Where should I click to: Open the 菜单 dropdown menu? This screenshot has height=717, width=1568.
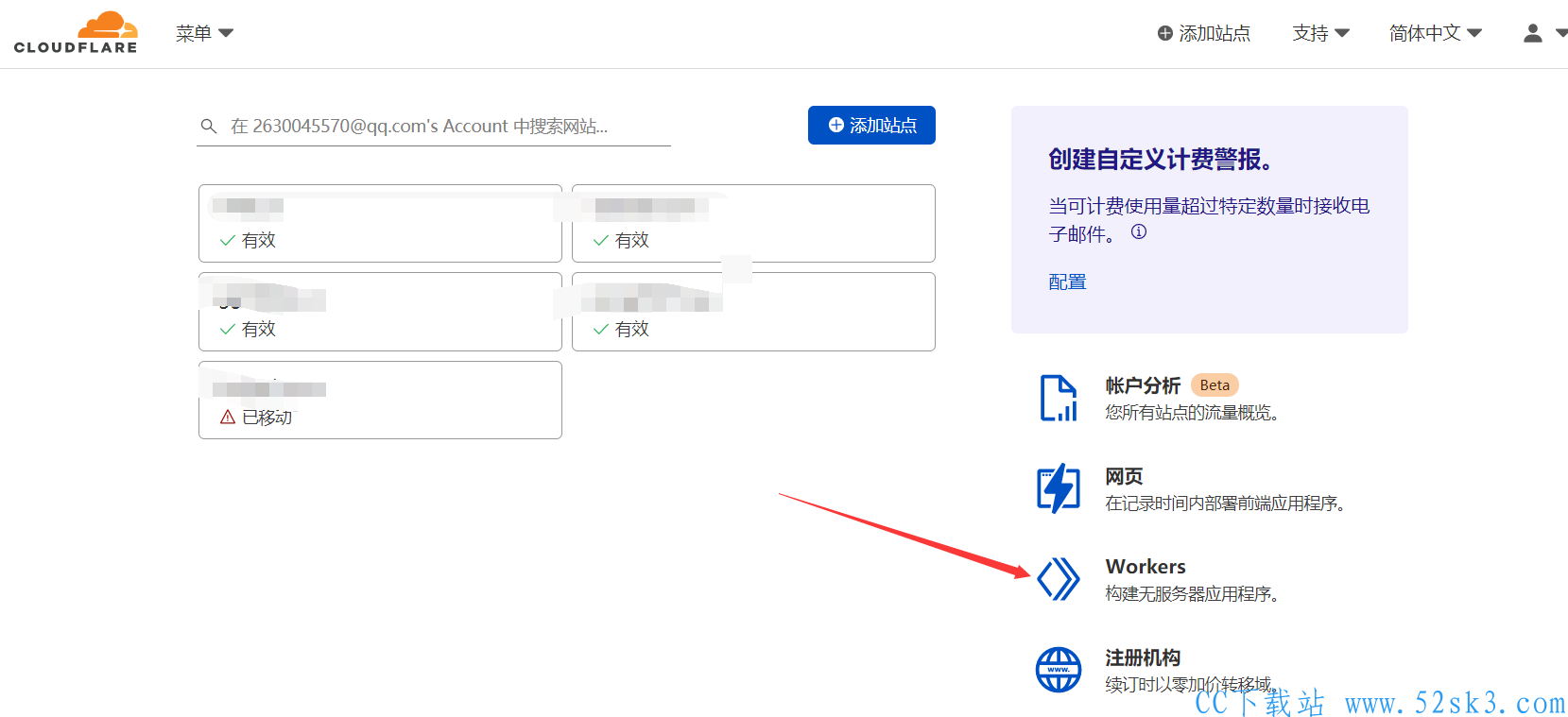coord(204,33)
